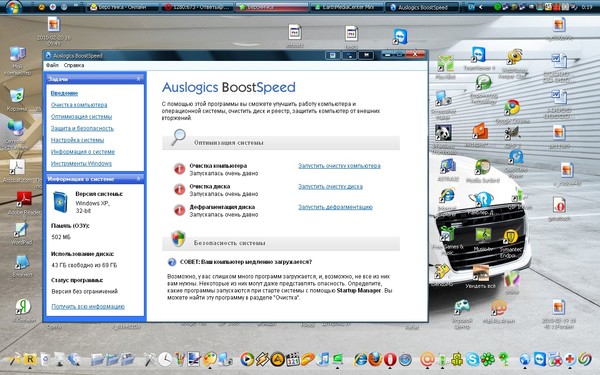
Task: Click the EN language indicator
Action: [472, 7]
